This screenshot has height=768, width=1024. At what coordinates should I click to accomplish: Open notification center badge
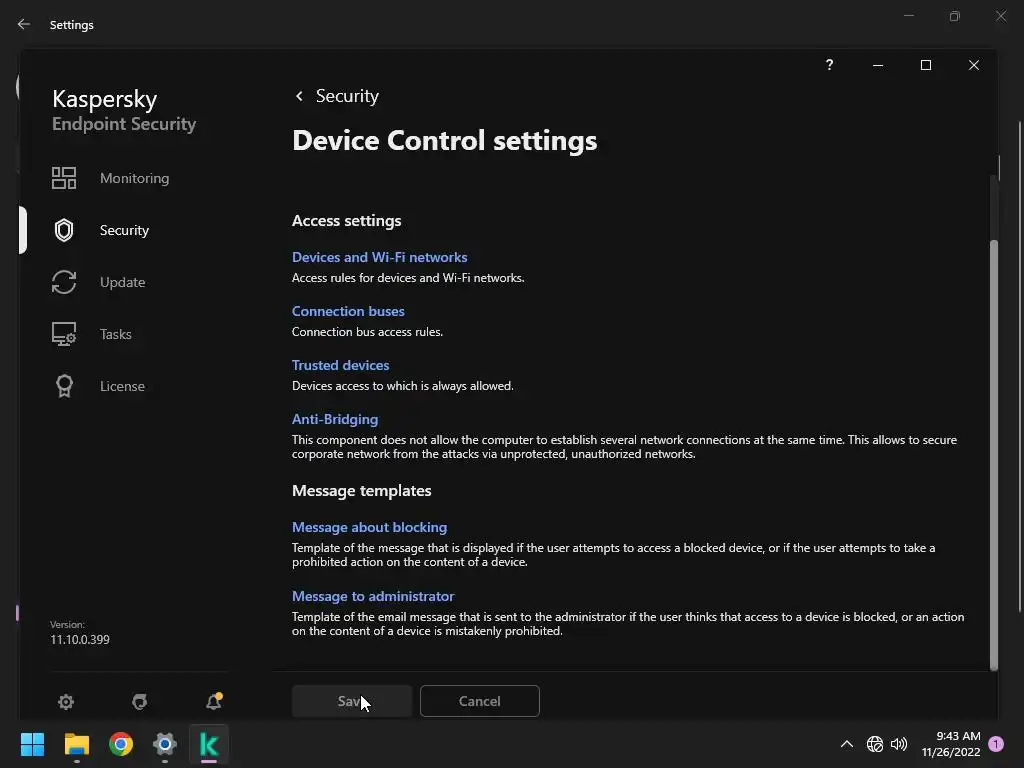(x=996, y=744)
